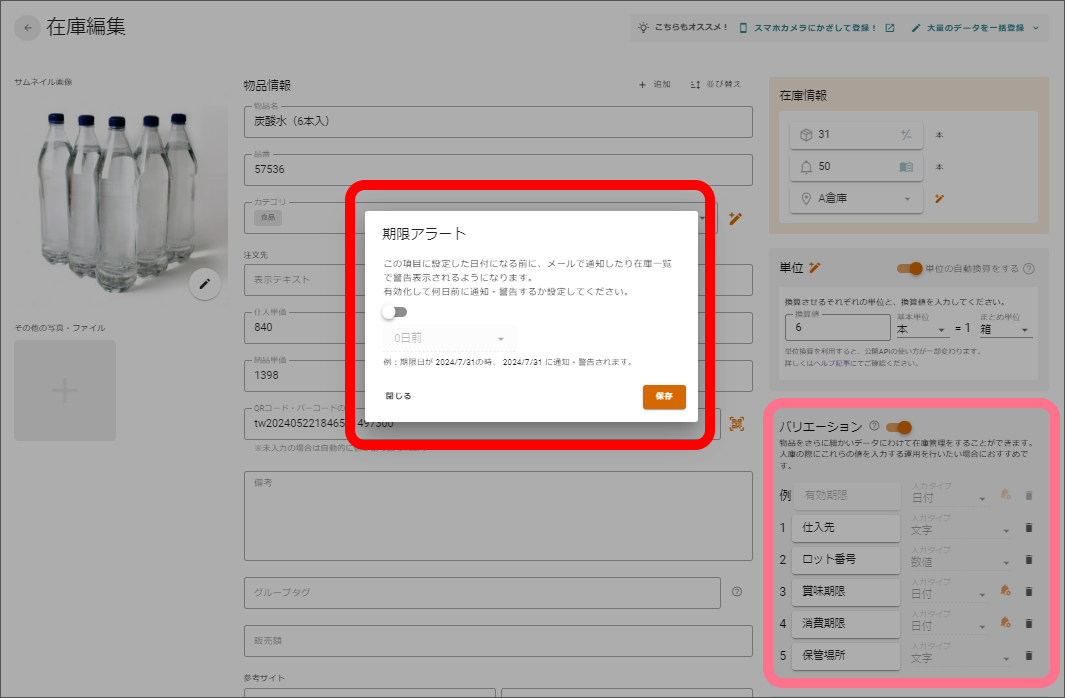The width and height of the screenshot is (1065, 698).
Task: Click the add photo placeholder box
Action: [65, 390]
